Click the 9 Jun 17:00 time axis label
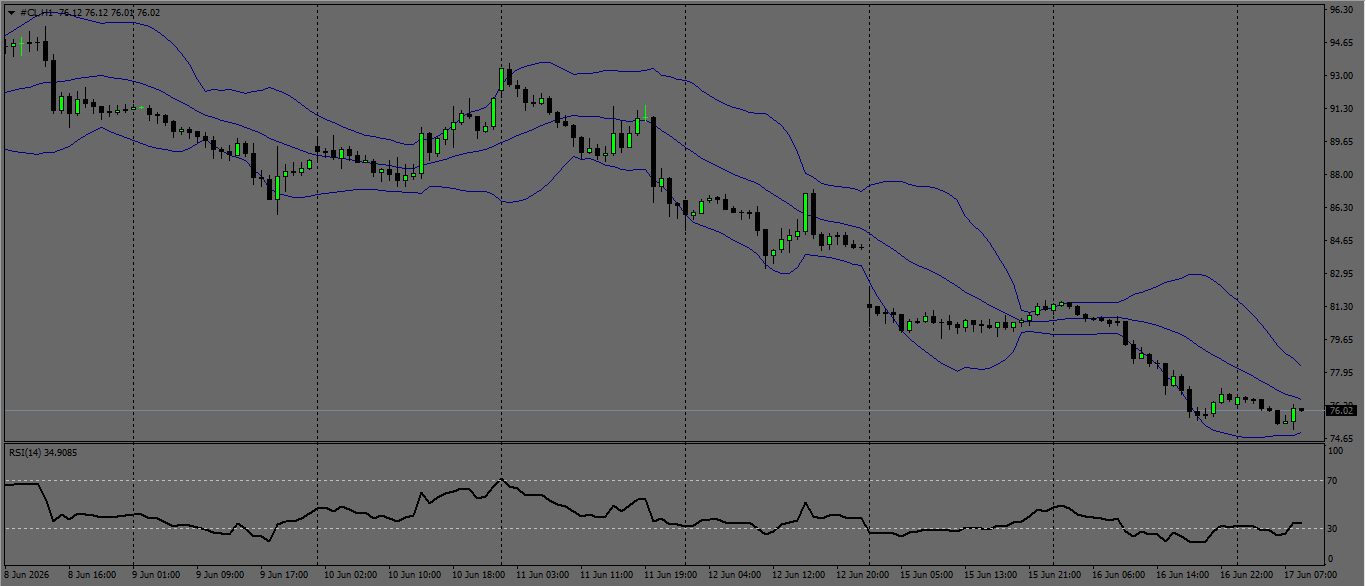This screenshot has width=1366, height=586. pos(286,575)
